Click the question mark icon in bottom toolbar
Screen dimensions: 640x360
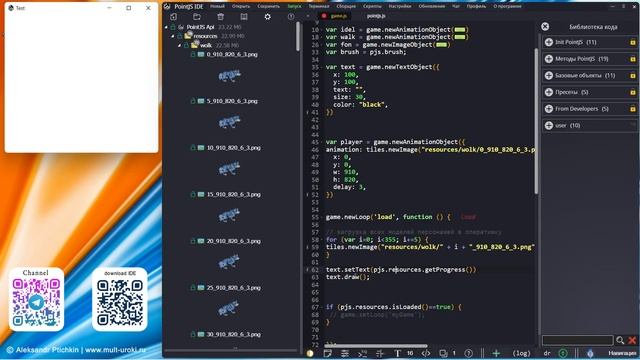[469, 353]
